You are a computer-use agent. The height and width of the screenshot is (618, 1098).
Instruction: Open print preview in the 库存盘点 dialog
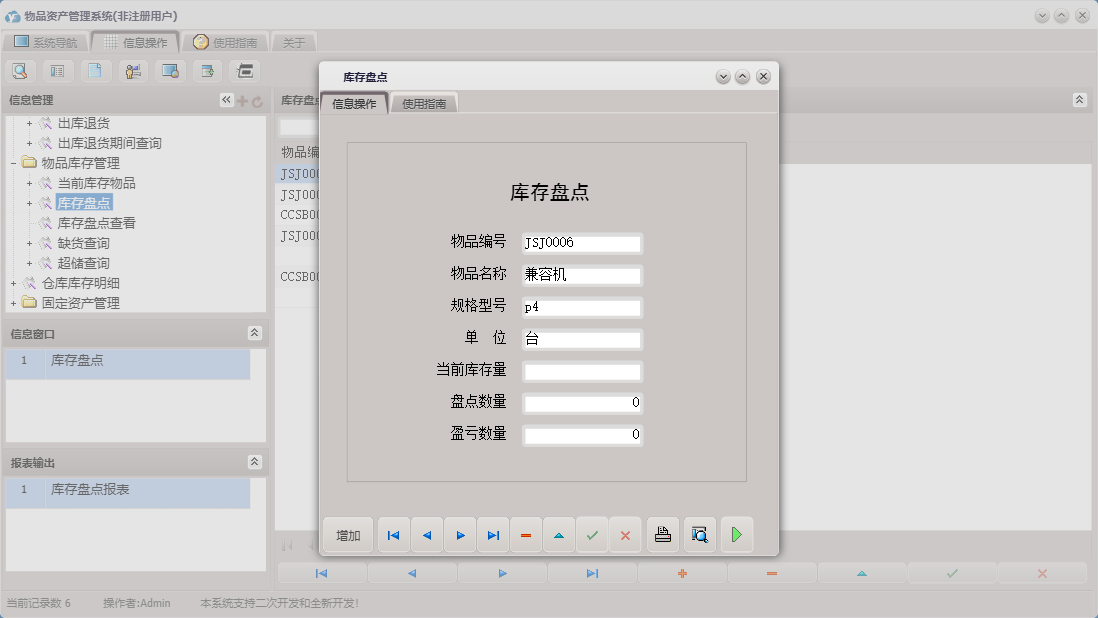pos(700,534)
